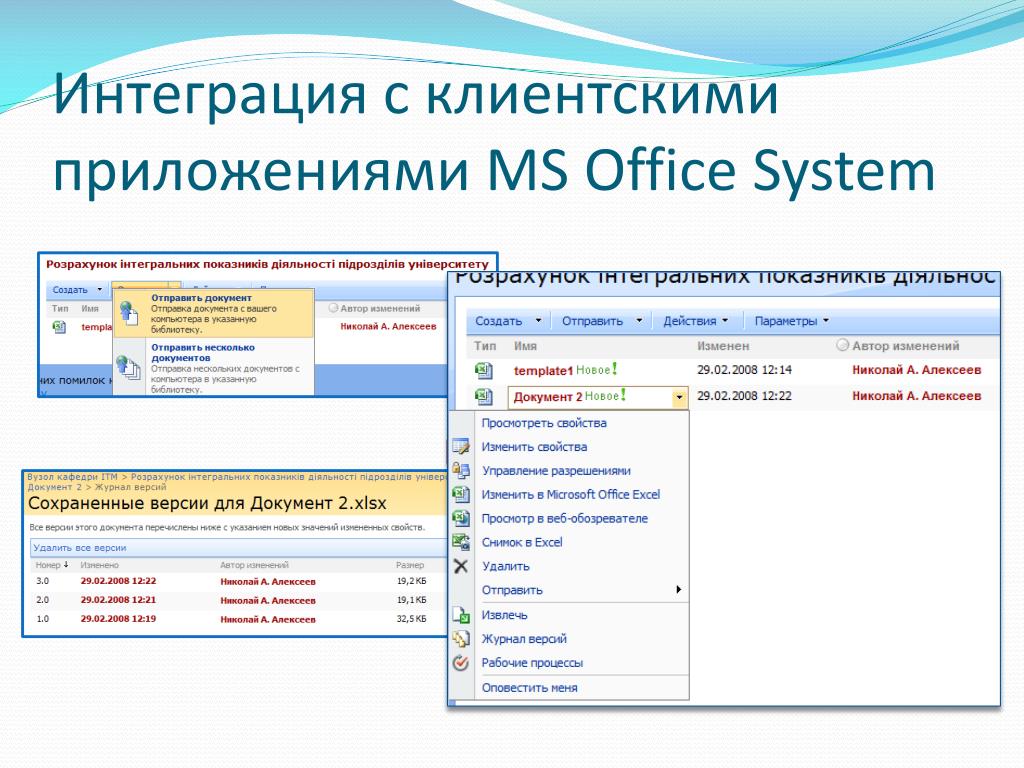Click the Снимок в Excel snapshot icon
The height and width of the screenshot is (768, 1024).
461,542
